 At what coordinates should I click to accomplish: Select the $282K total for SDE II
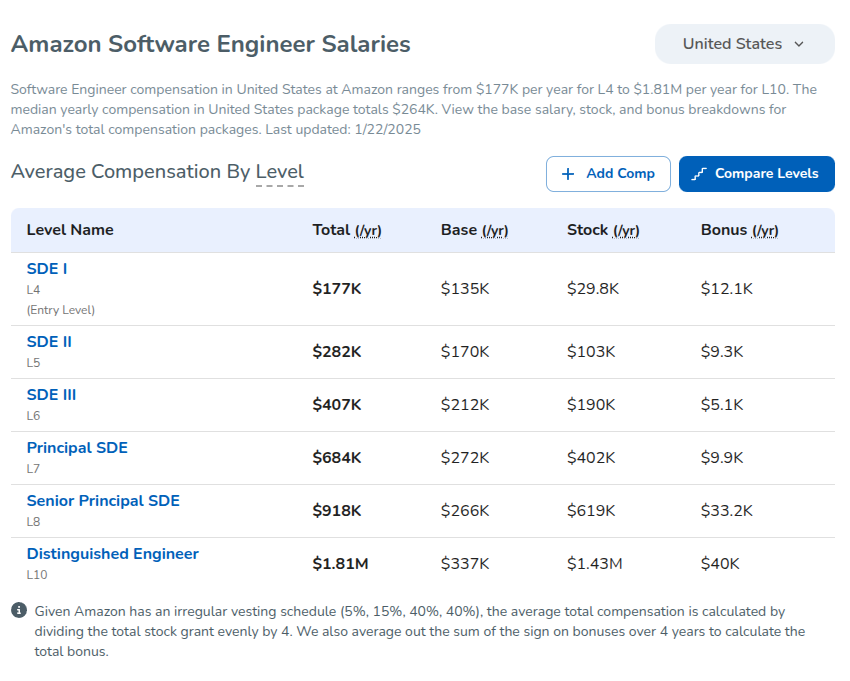tap(337, 352)
